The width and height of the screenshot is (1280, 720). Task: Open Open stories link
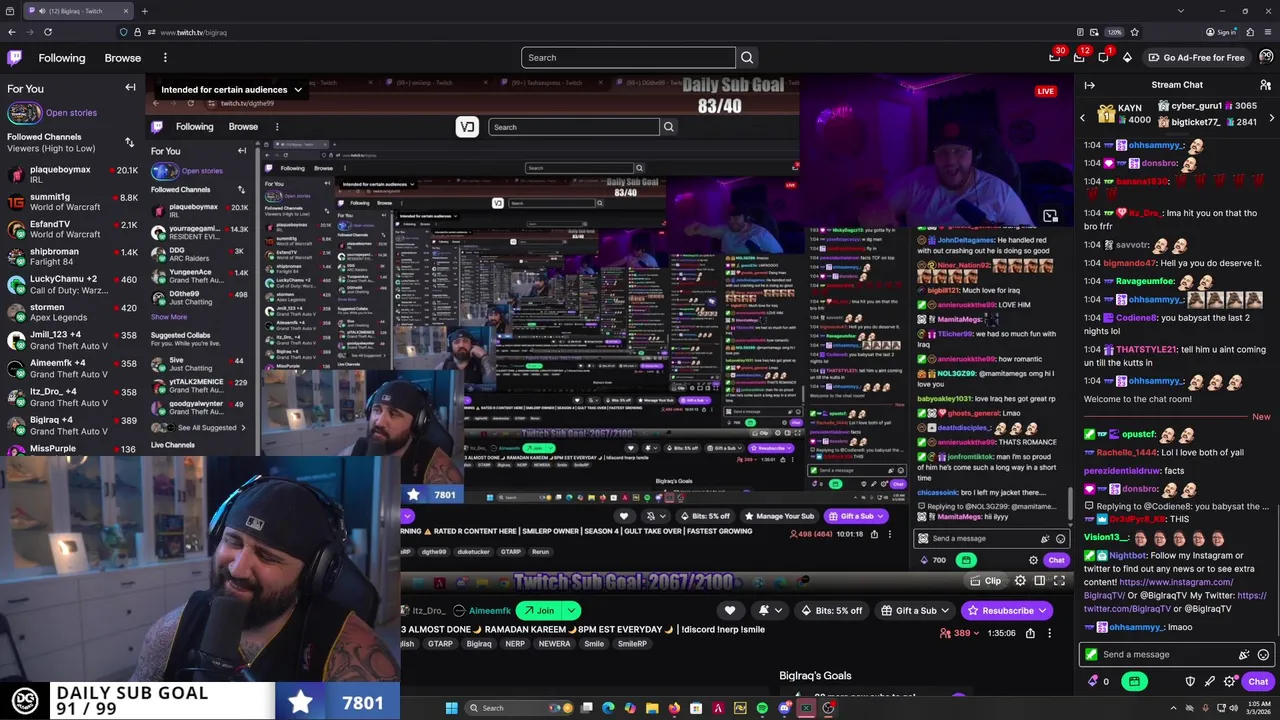tap(71, 113)
